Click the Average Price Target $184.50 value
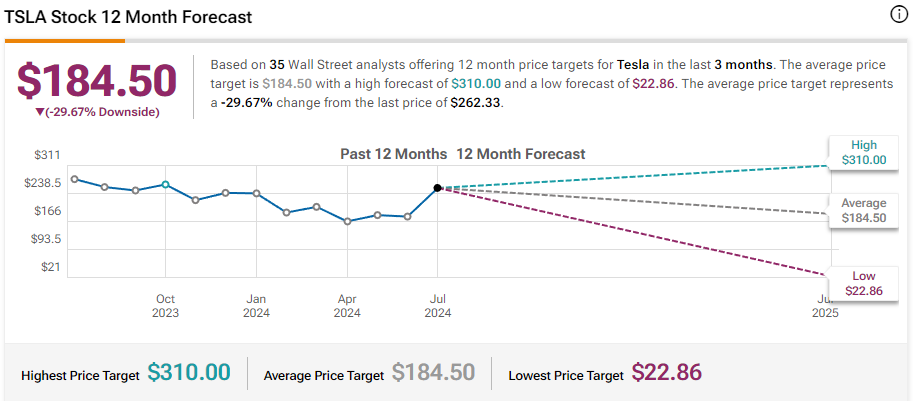This screenshot has width=913, height=401. coord(433,373)
